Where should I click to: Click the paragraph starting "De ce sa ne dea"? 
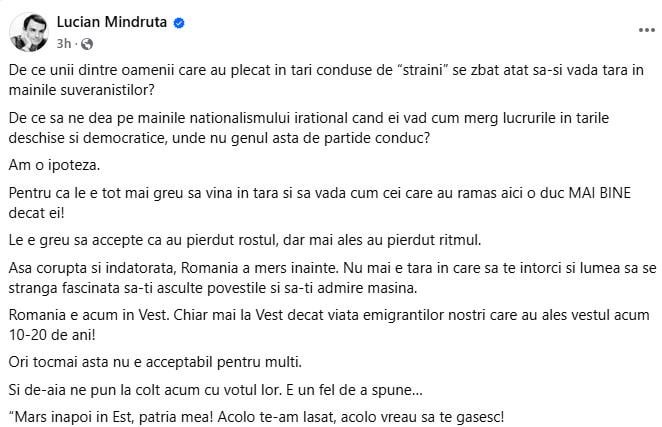coord(309,128)
